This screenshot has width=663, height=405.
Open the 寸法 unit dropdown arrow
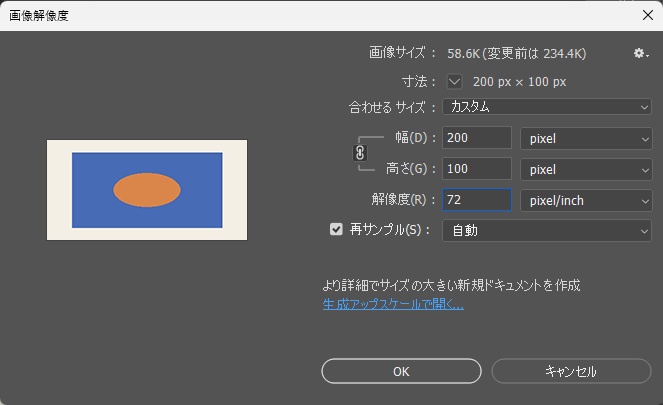[455, 82]
